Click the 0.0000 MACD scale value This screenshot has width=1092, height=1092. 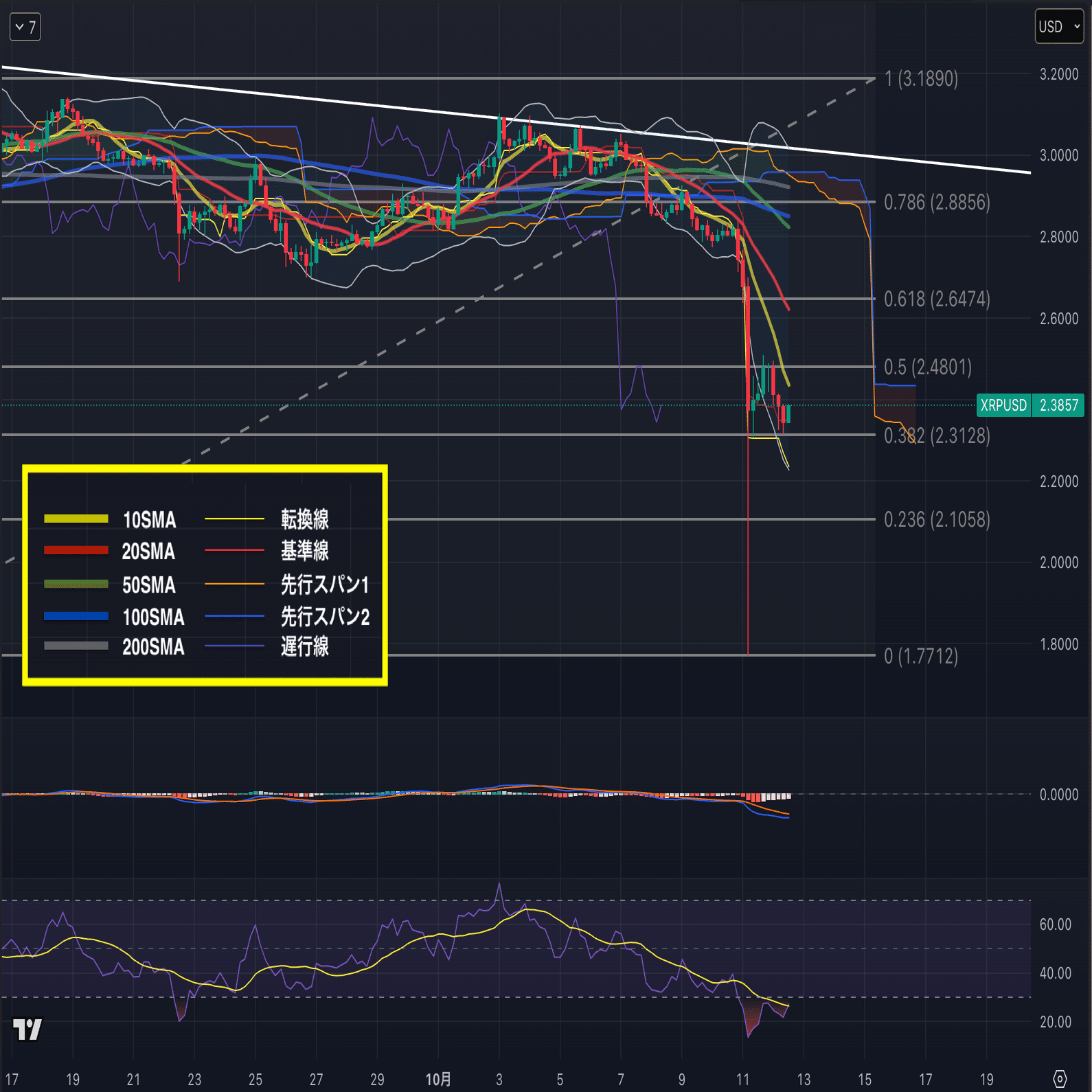pyautogui.click(x=1059, y=795)
